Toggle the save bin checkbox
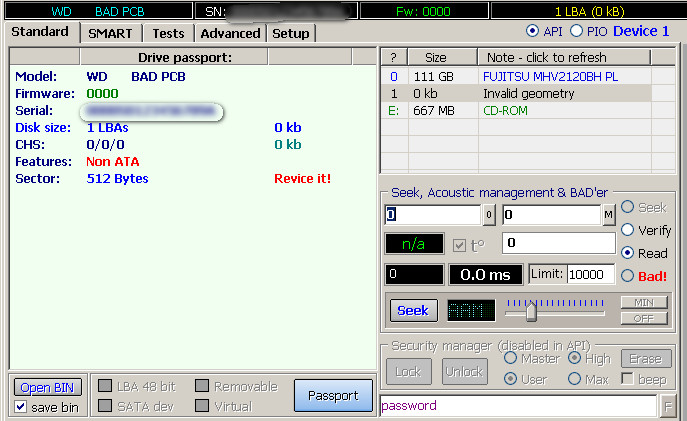The height and width of the screenshot is (421, 687). click(x=21, y=407)
